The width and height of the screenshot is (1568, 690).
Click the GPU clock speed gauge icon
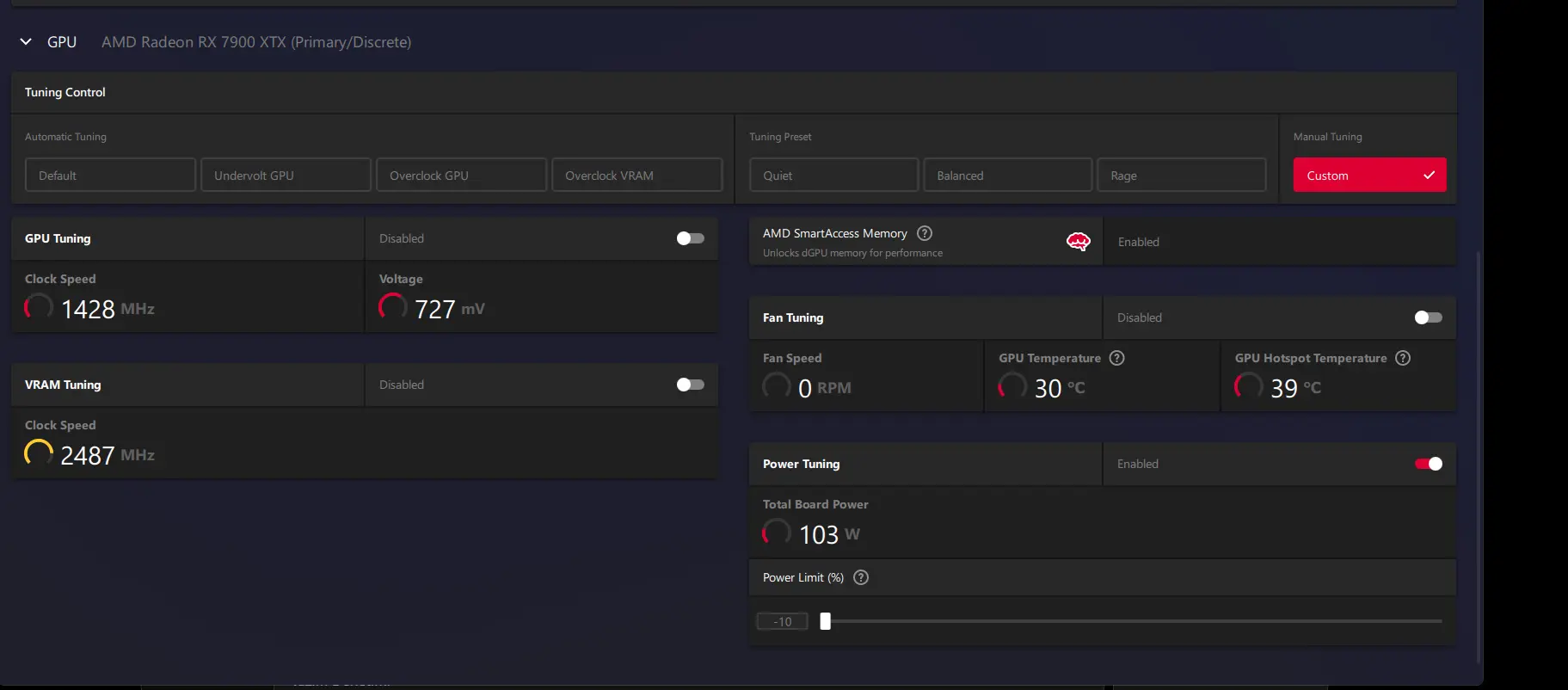[x=39, y=307]
